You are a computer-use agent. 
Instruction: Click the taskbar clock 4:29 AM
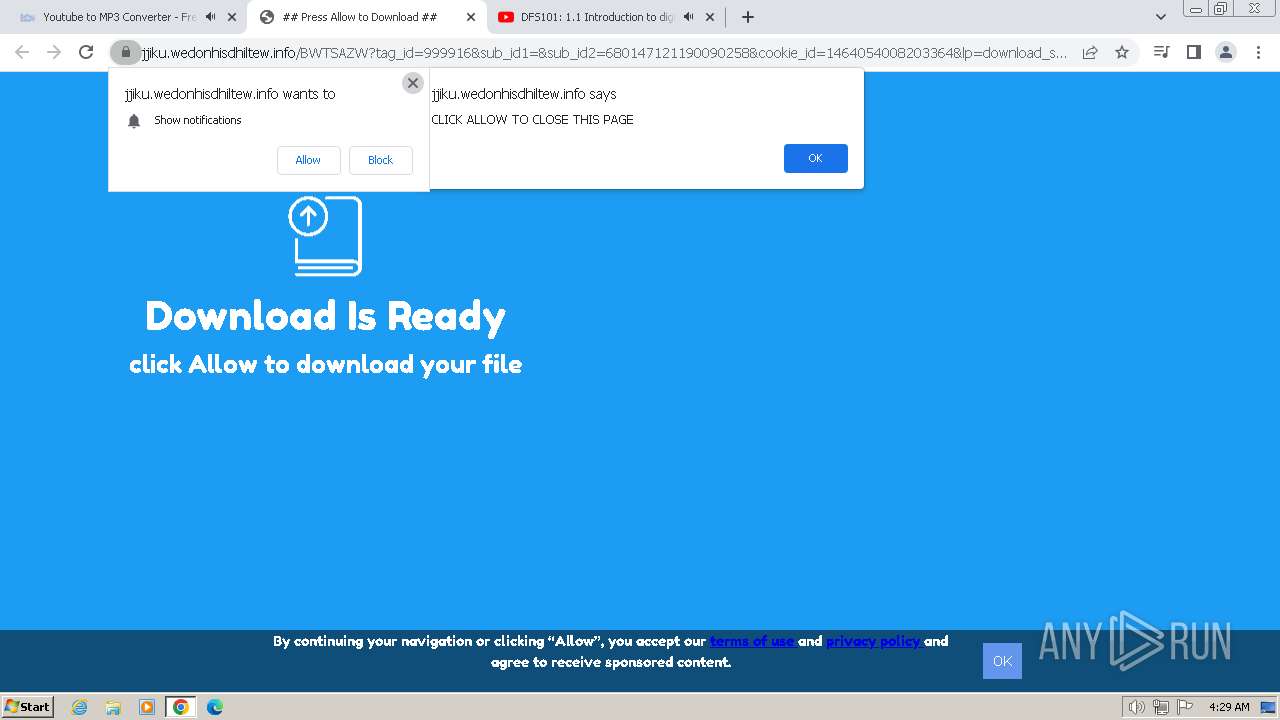1229,707
